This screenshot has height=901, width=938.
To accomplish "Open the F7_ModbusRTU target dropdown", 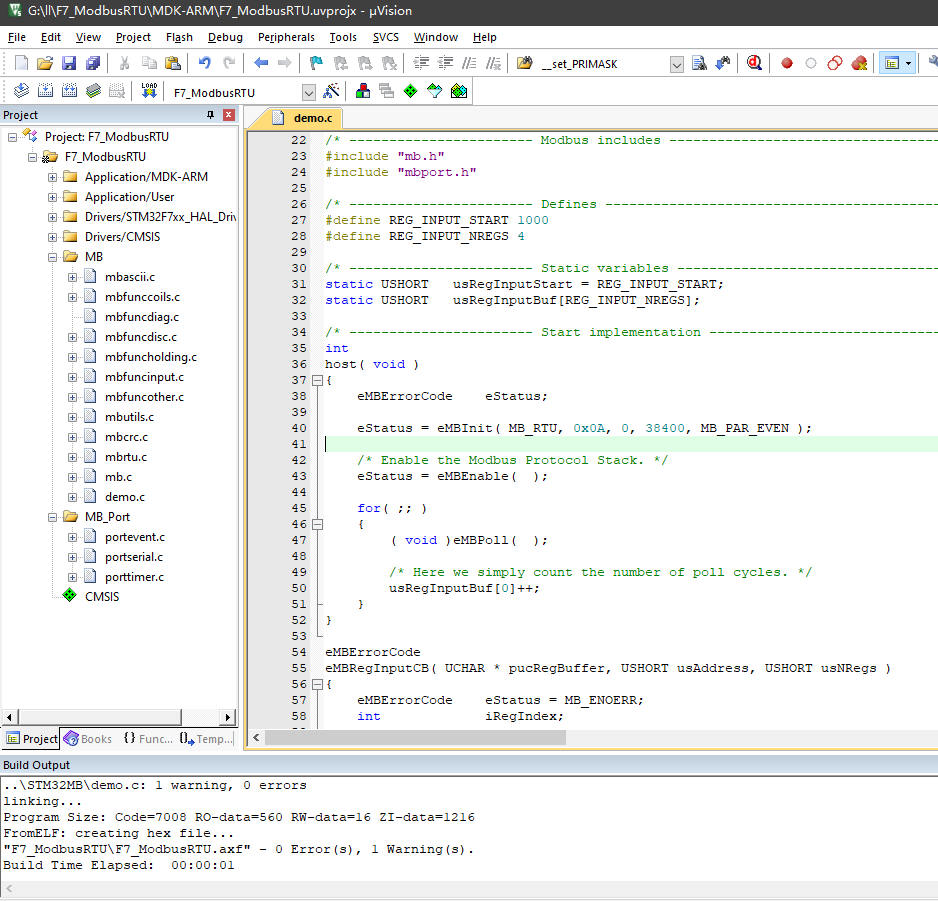I will (x=308, y=92).
